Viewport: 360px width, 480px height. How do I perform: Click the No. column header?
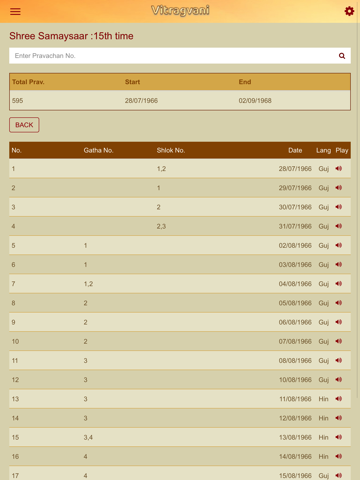coord(16,150)
